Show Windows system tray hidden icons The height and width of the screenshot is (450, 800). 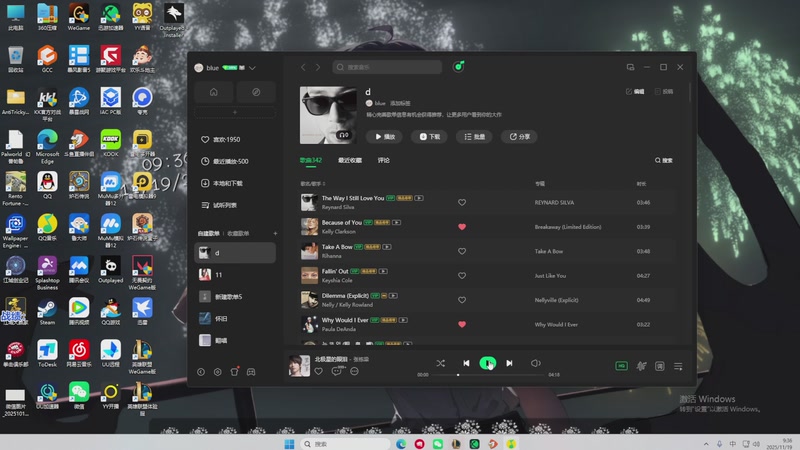[x=706, y=444]
